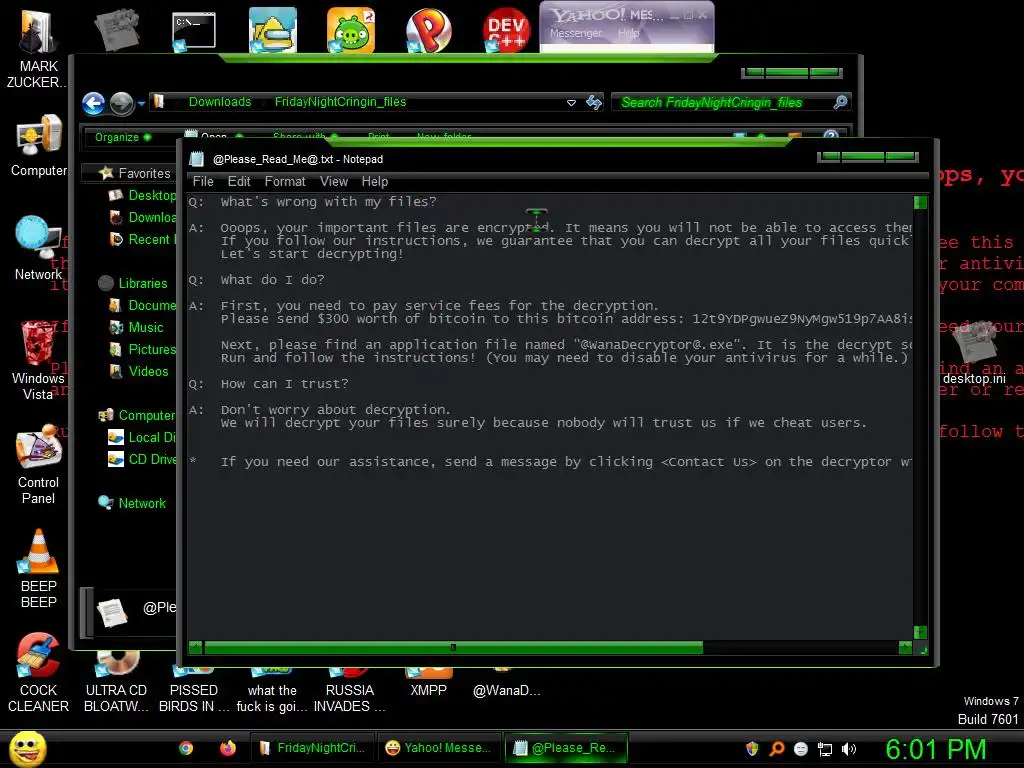Select Desktop under Favorites
This screenshot has width=1024, height=768.
pos(144,195)
